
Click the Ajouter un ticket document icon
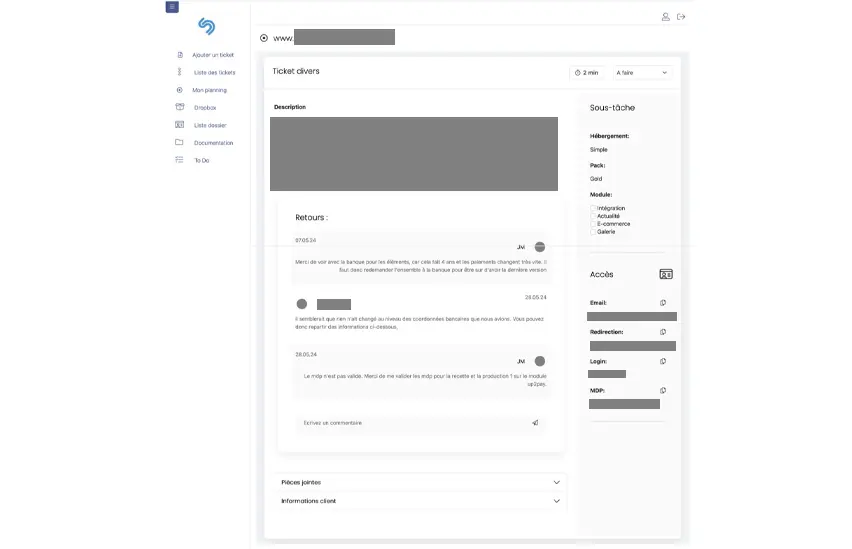coord(180,55)
